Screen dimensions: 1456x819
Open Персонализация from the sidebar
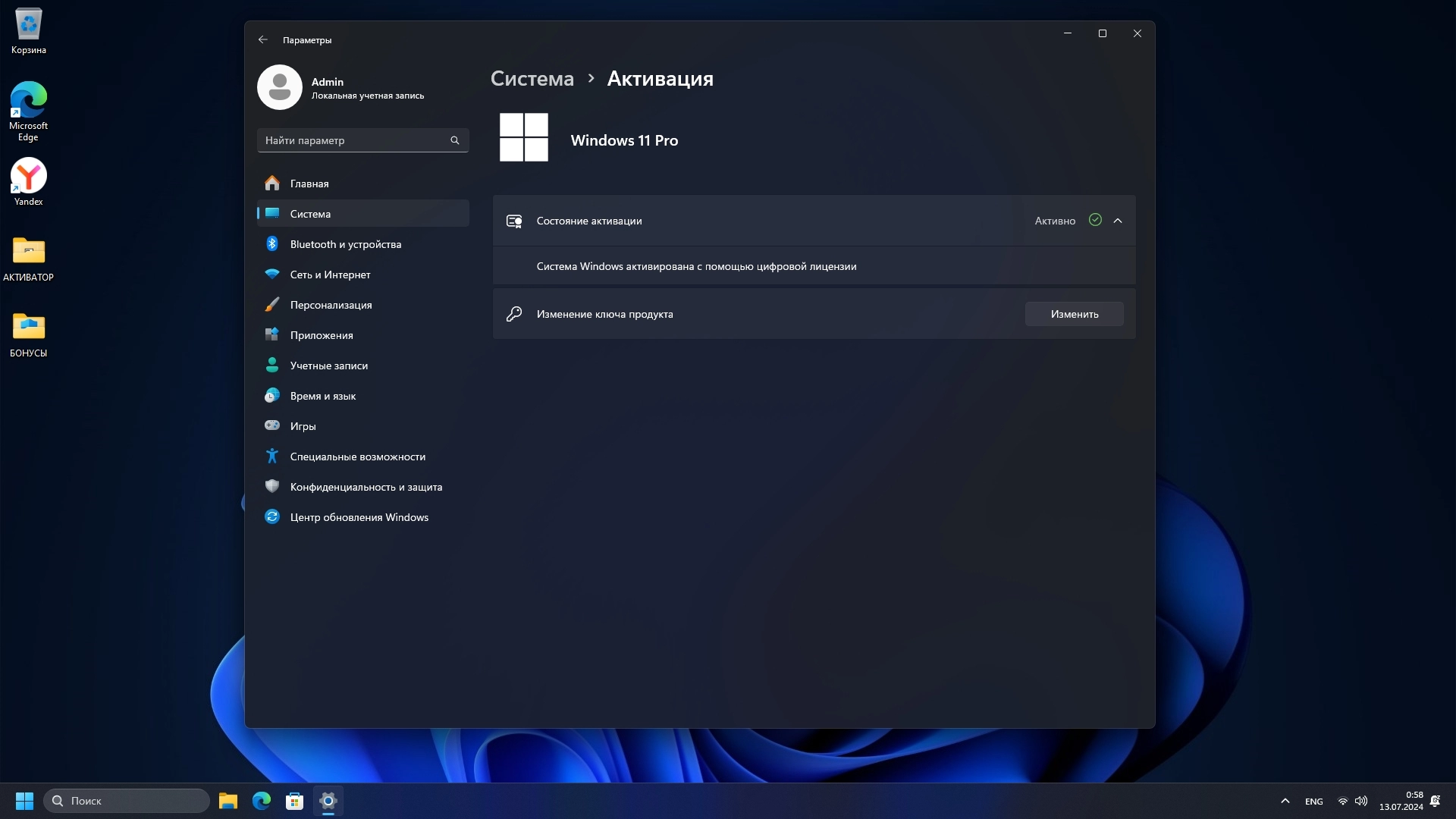pyautogui.click(x=331, y=305)
